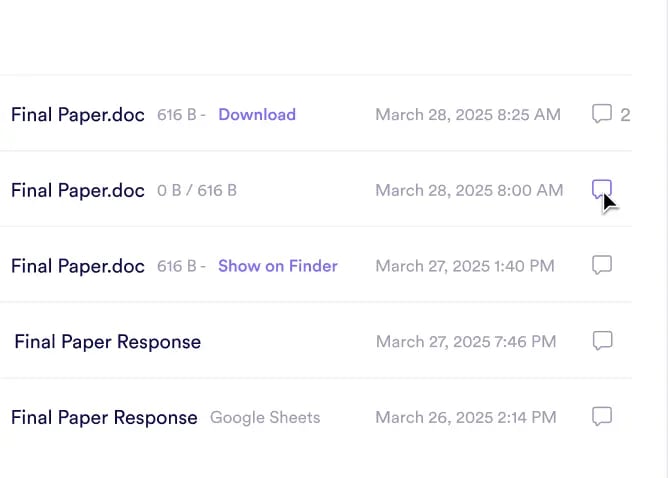Select the Final Paper.doc name beside Download
This screenshot has width=668, height=478.
[78, 115]
